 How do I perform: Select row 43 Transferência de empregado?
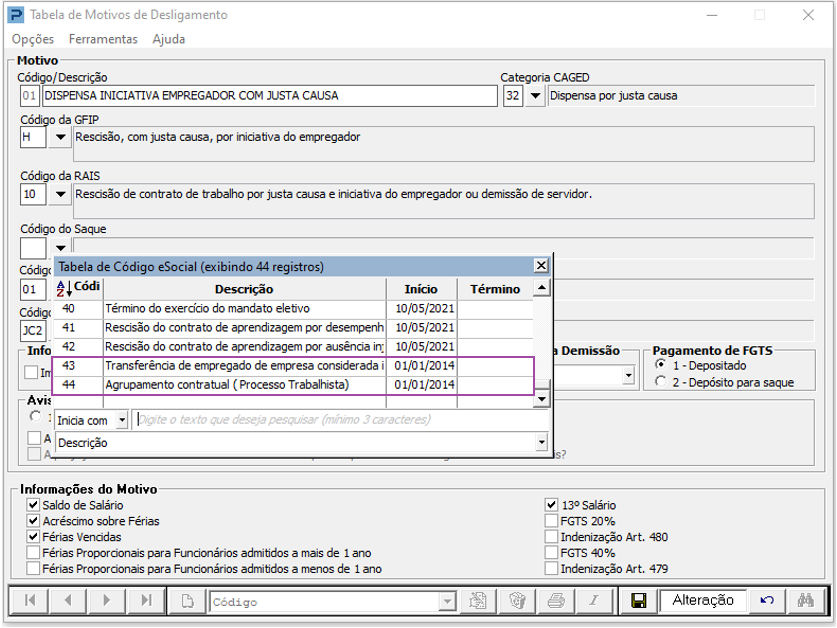coord(293,366)
